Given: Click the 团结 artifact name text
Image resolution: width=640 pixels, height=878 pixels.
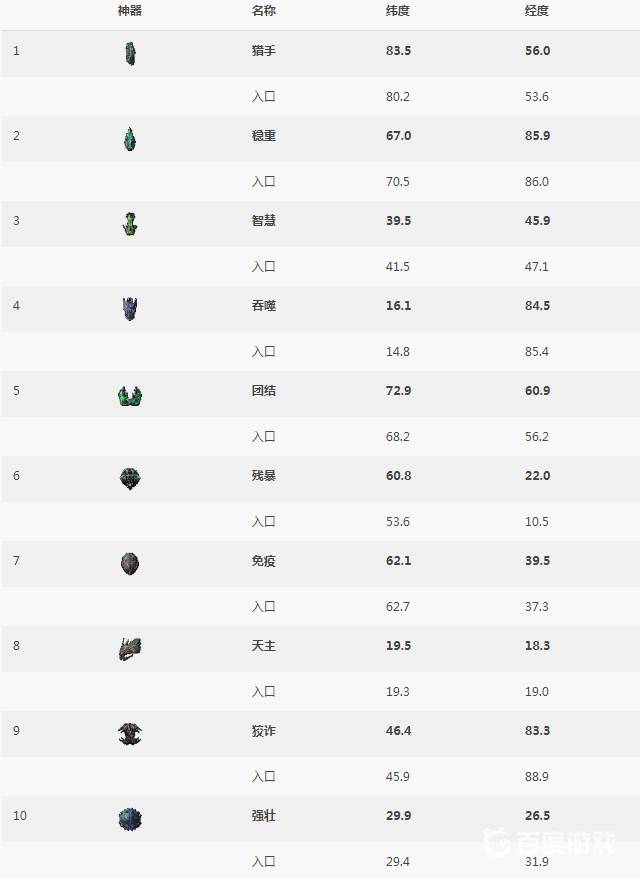Looking at the screenshot, I should pyautogui.click(x=263, y=390).
